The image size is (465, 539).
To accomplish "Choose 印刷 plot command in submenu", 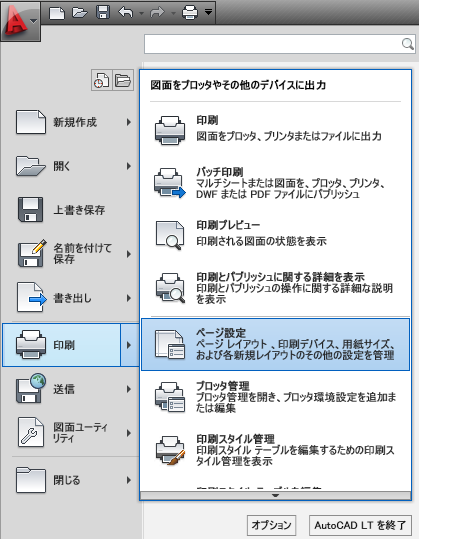I will pos(275,129).
